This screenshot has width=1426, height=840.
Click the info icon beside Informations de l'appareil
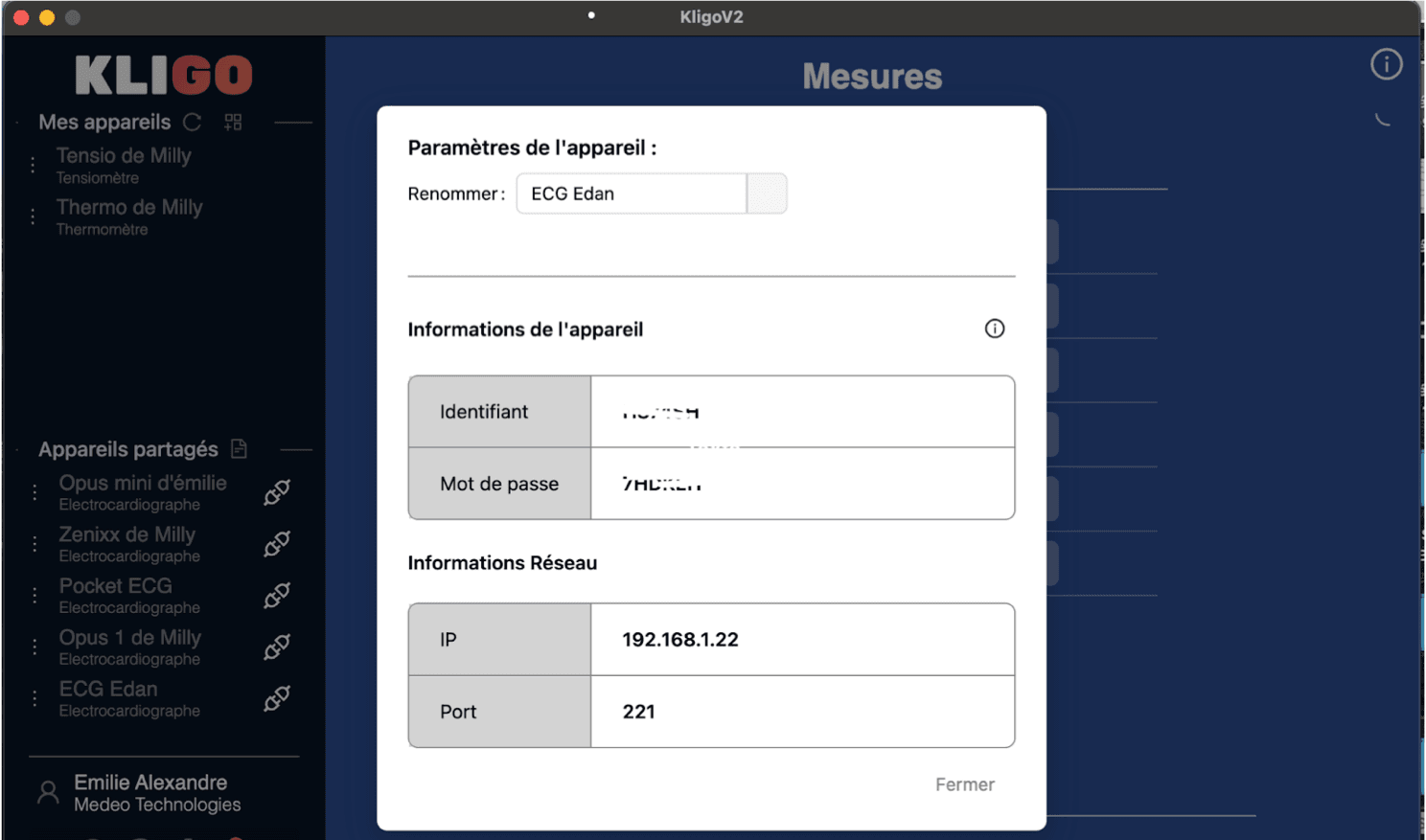point(994,329)
